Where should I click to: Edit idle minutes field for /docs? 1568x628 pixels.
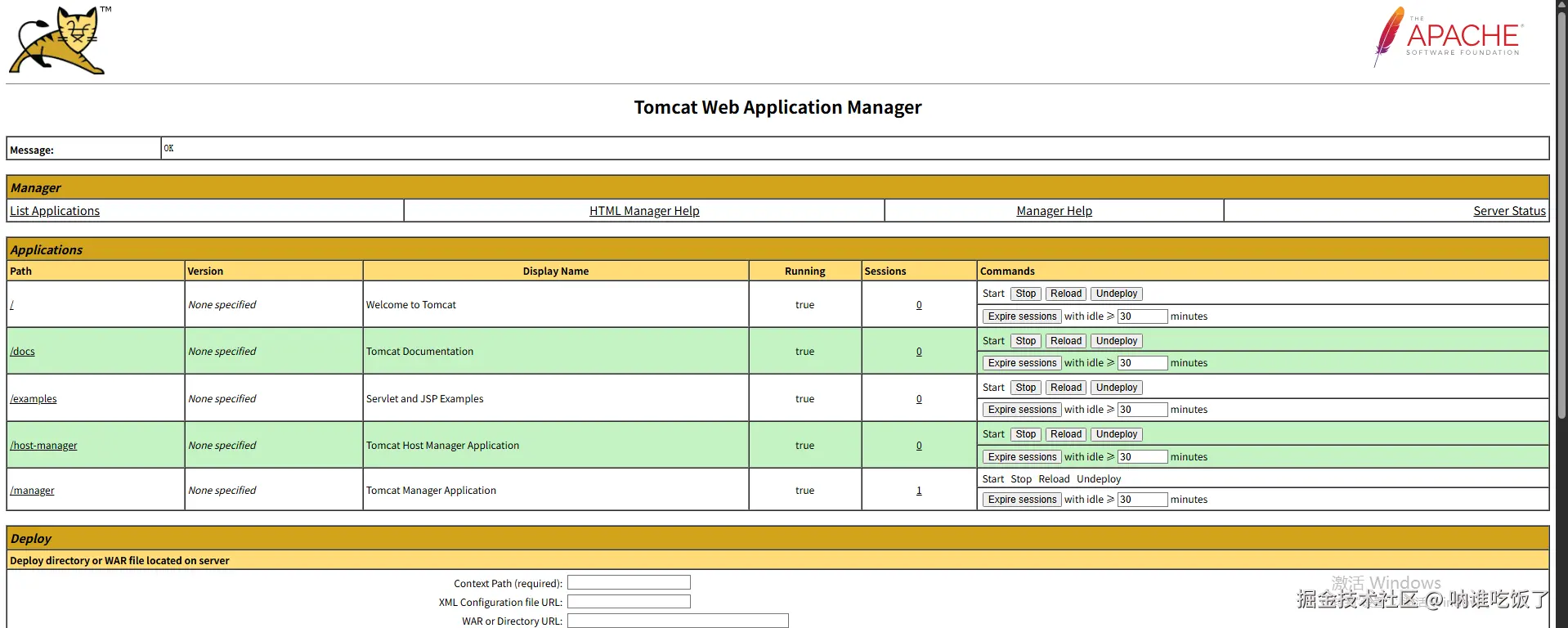tap(1142, 363)
